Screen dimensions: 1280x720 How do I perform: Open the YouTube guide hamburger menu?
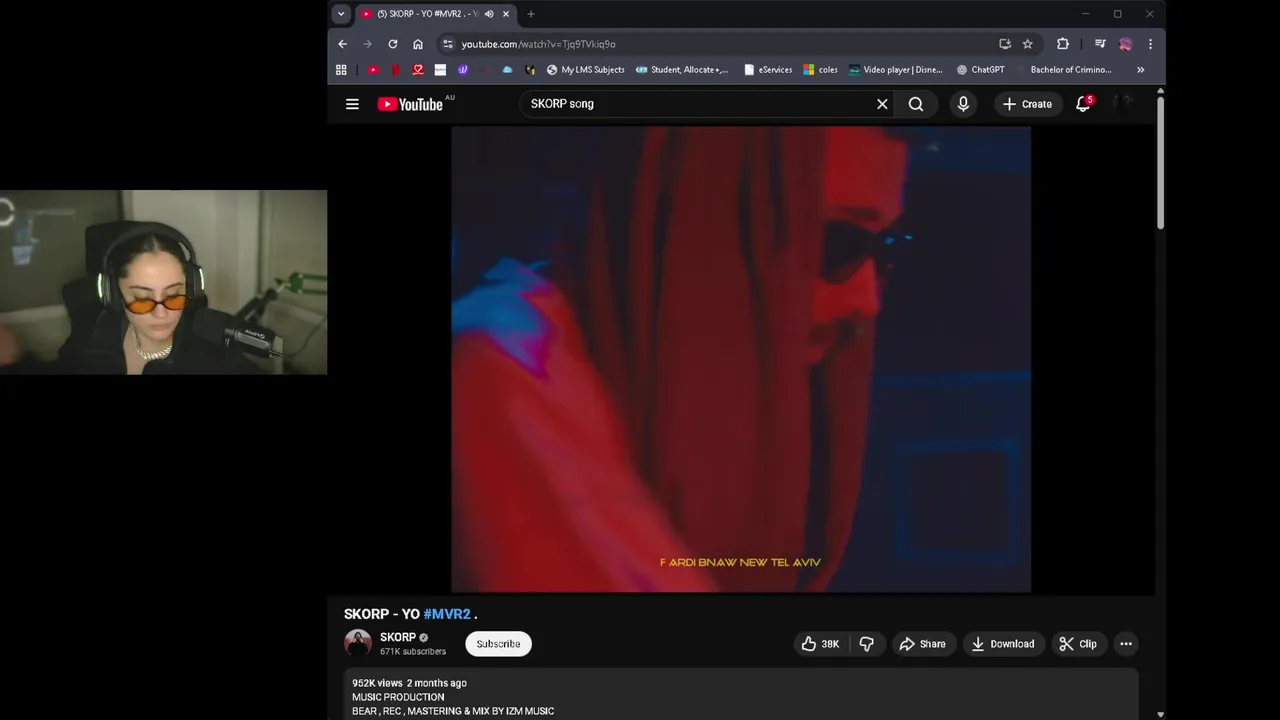tap(352, 104)
